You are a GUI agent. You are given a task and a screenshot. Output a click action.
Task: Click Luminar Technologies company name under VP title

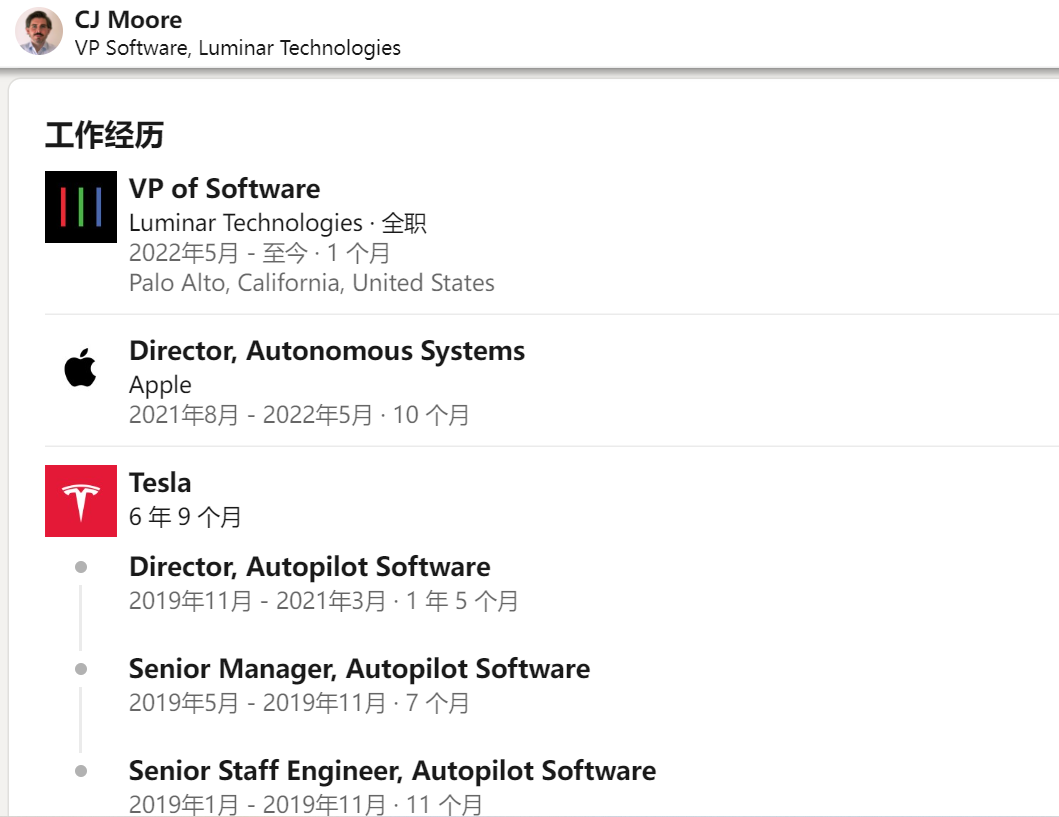tap(246, 222)
